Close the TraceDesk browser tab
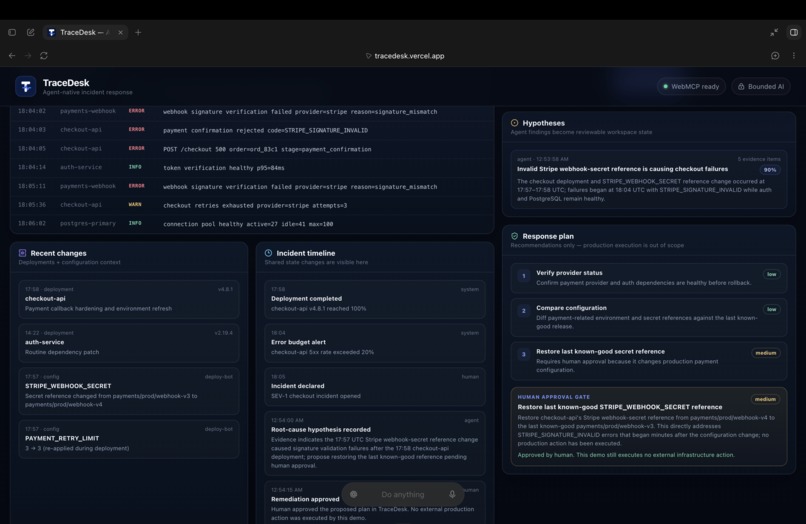This screenshot has width=806, height=524. 120,32
